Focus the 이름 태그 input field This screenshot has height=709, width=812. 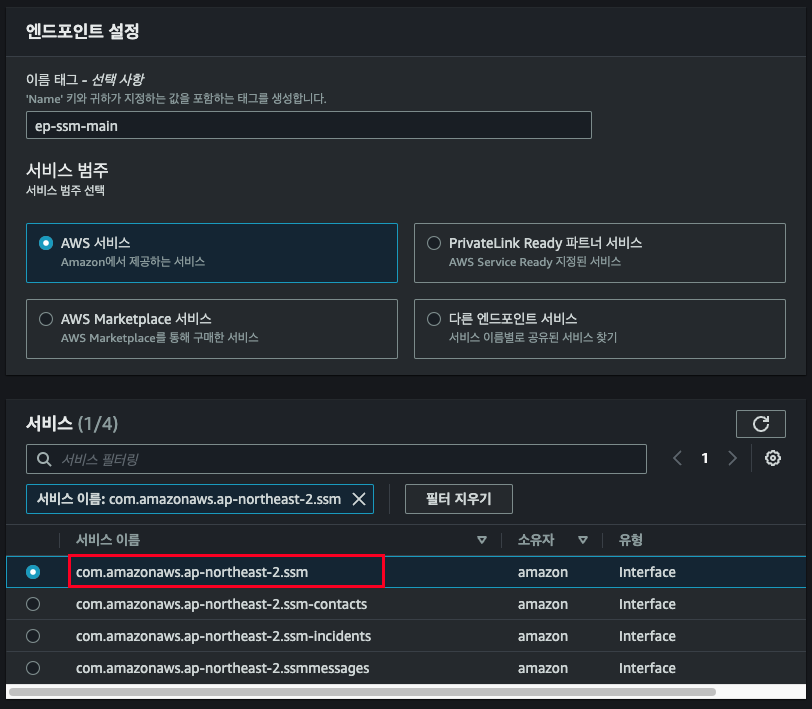(x=309, y=125)
